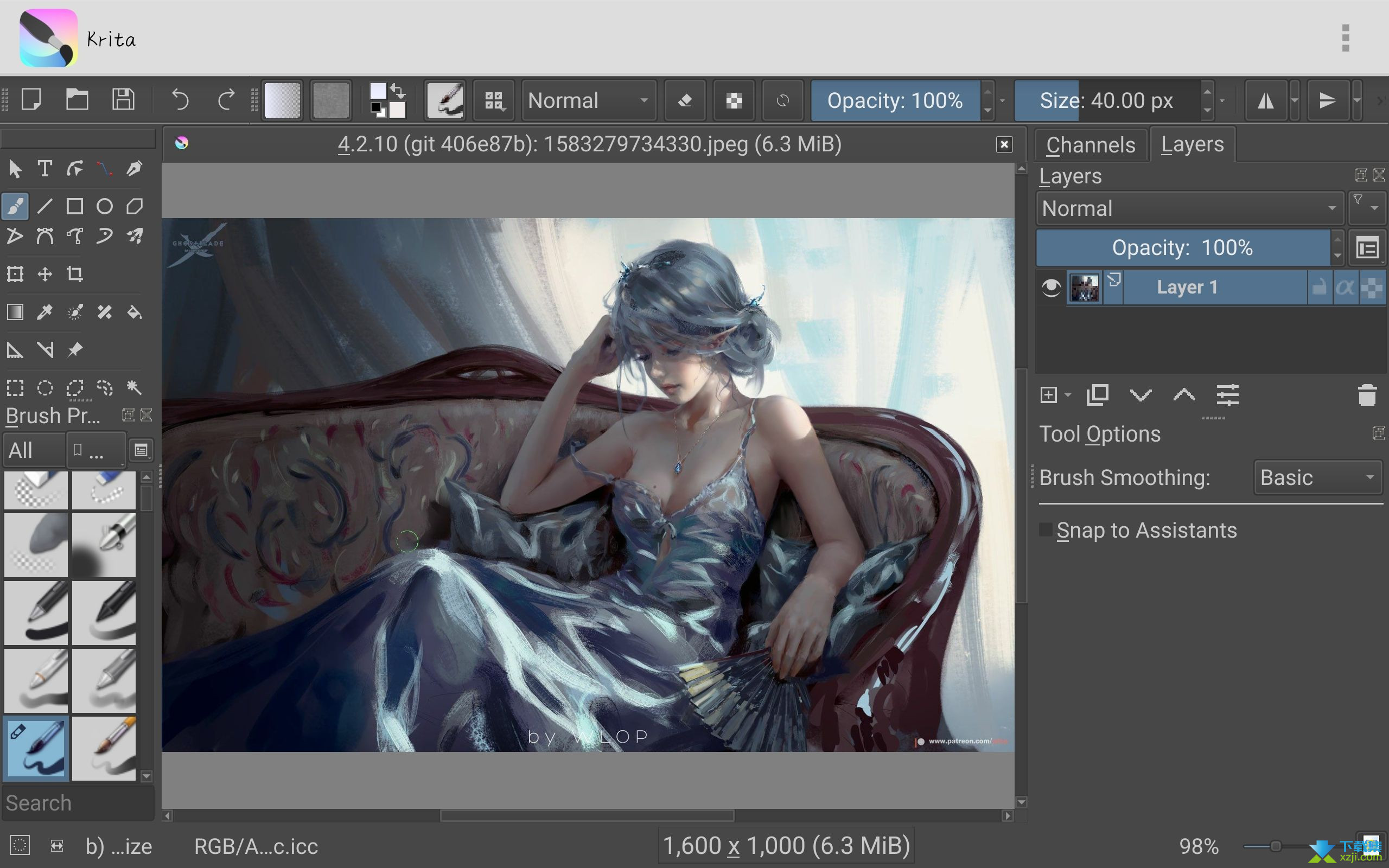The width and height of the screenshot is (1389, 868).
Task: Select the Calligraphy tool
Action: click(135, 169)
